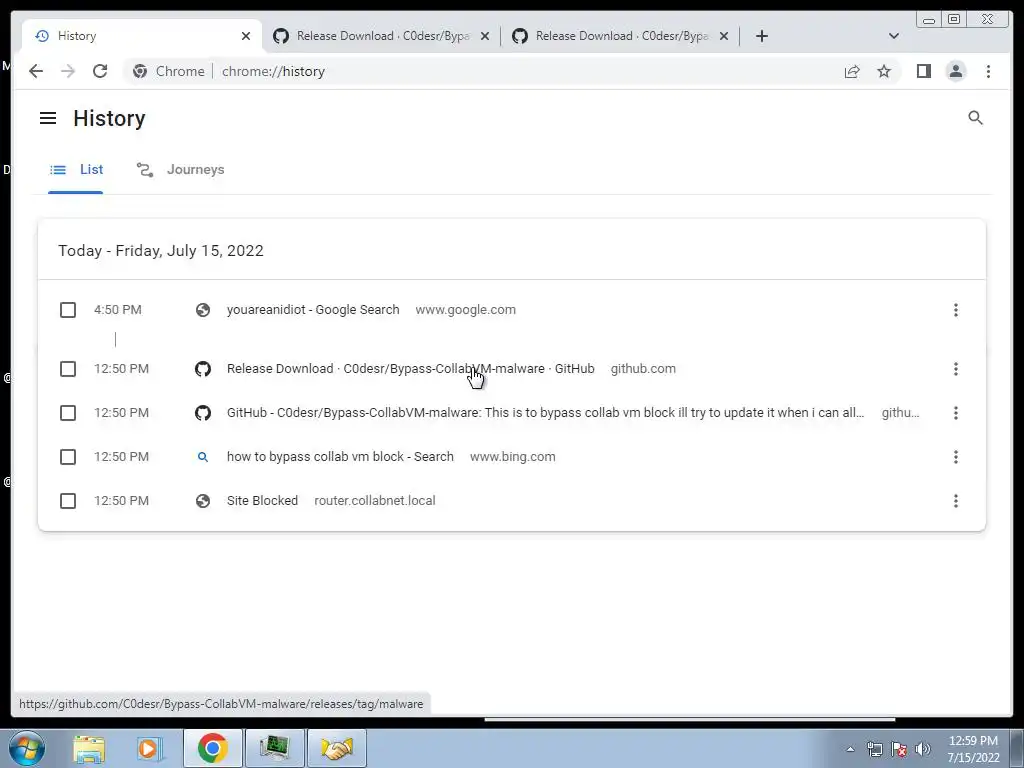Open actions menu for GitHub C0desr repo entry
The height and width of the screenshot is (768, 1024).
955,413
